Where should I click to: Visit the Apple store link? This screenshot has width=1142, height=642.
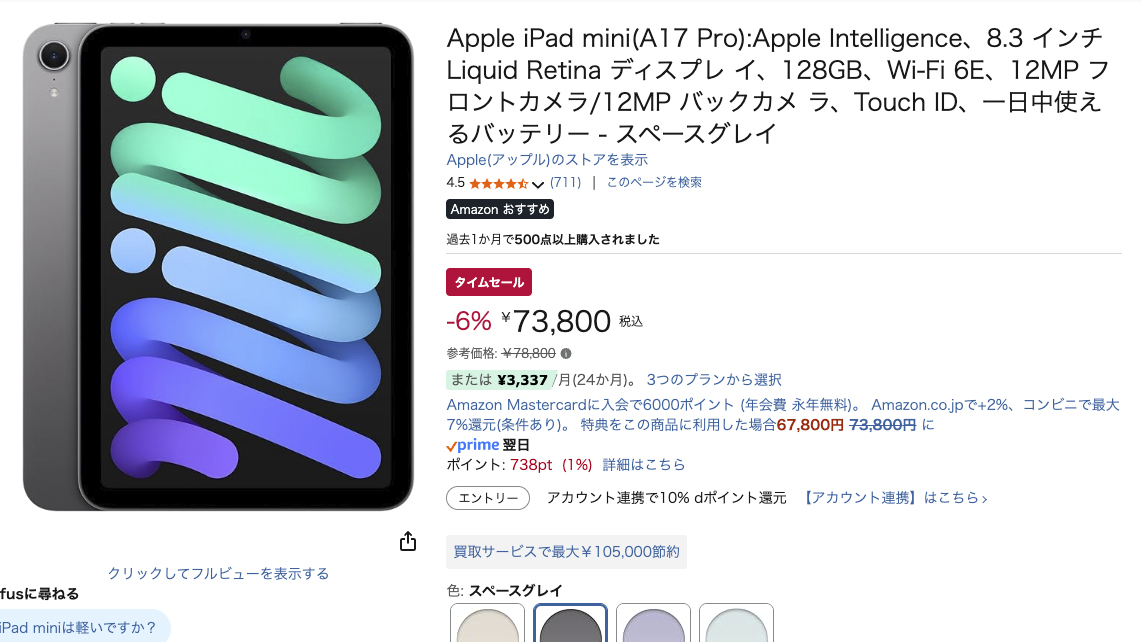coord(547,160)
